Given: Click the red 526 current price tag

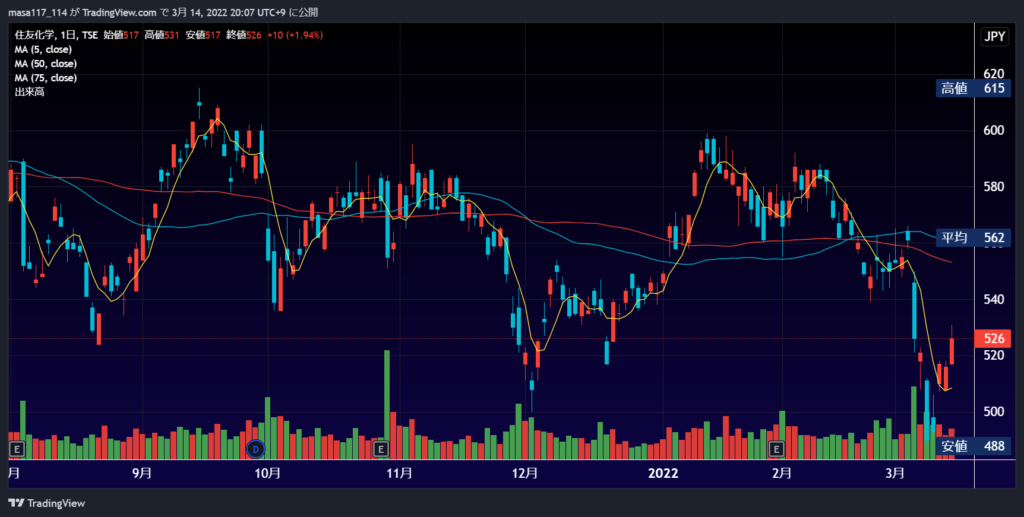Looking at the screenshot, I should [x=992, y=338].
